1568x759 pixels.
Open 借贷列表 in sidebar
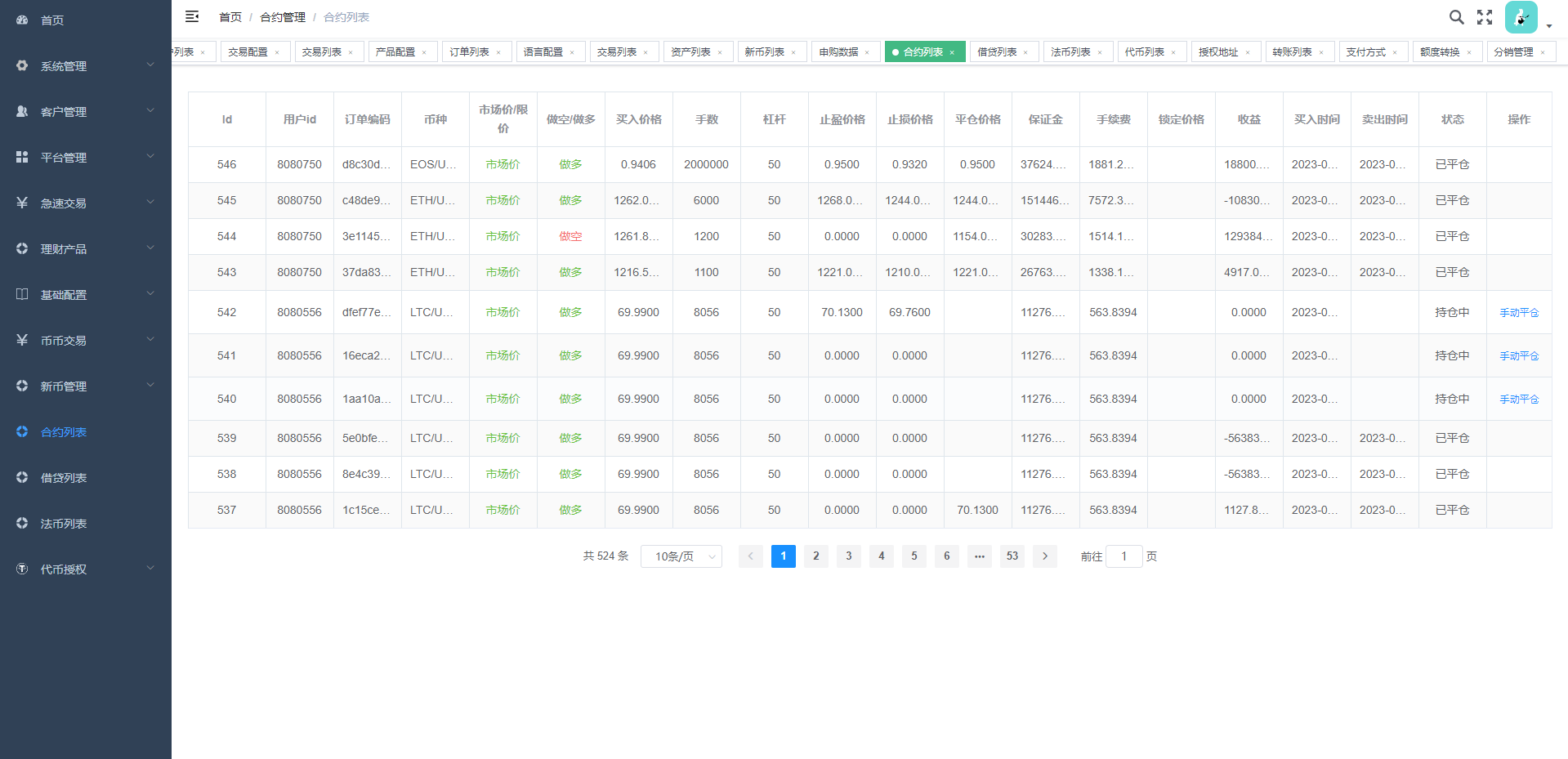click(64, 478)
